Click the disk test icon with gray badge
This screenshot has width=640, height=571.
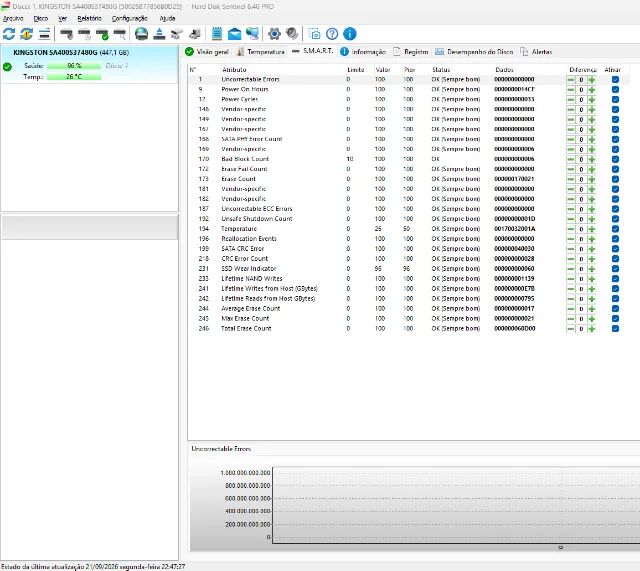click(x=67, y=34)
